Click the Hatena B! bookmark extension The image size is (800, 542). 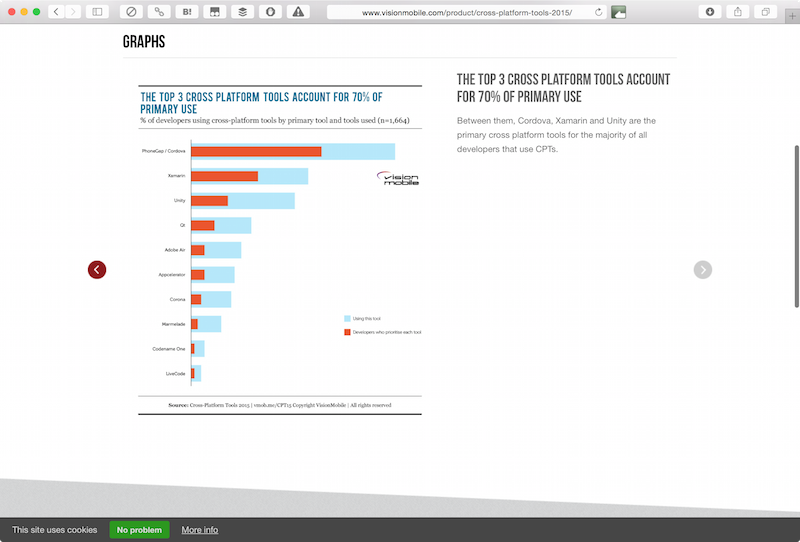[187, 12]
